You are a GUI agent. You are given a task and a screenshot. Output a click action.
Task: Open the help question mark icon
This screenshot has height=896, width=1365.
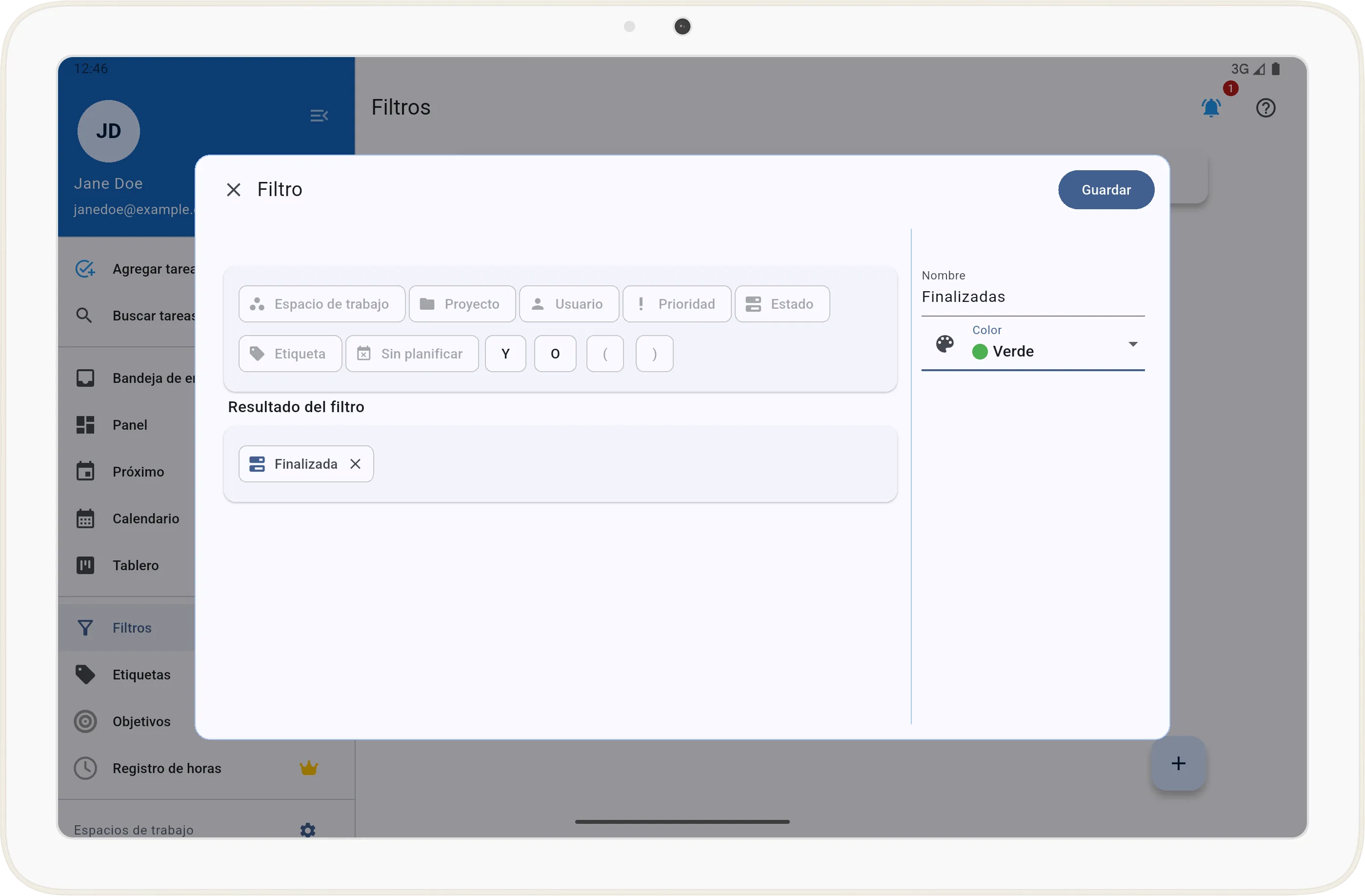pos(1265,108)
